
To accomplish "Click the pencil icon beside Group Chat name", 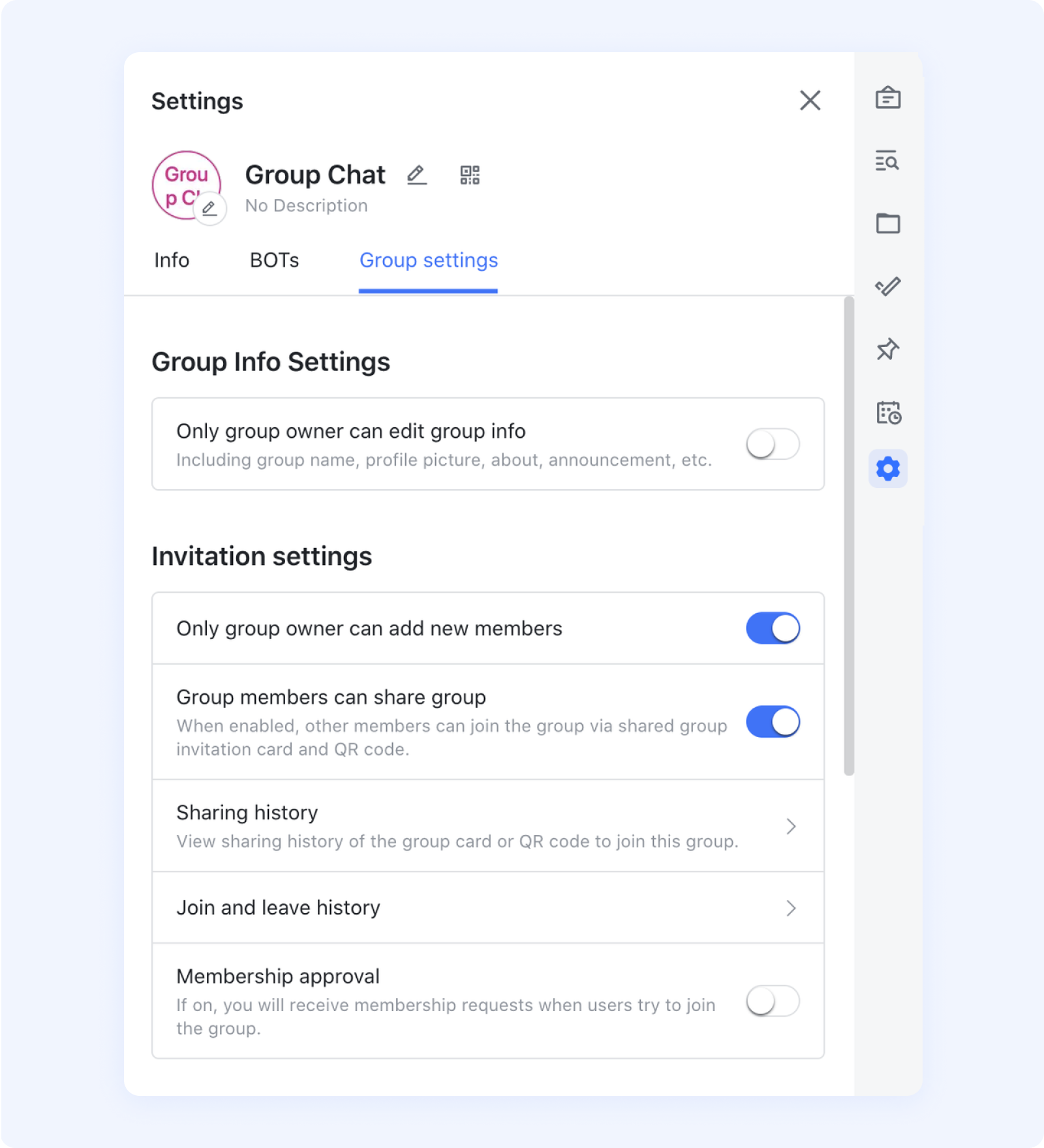I will point(416,175).
